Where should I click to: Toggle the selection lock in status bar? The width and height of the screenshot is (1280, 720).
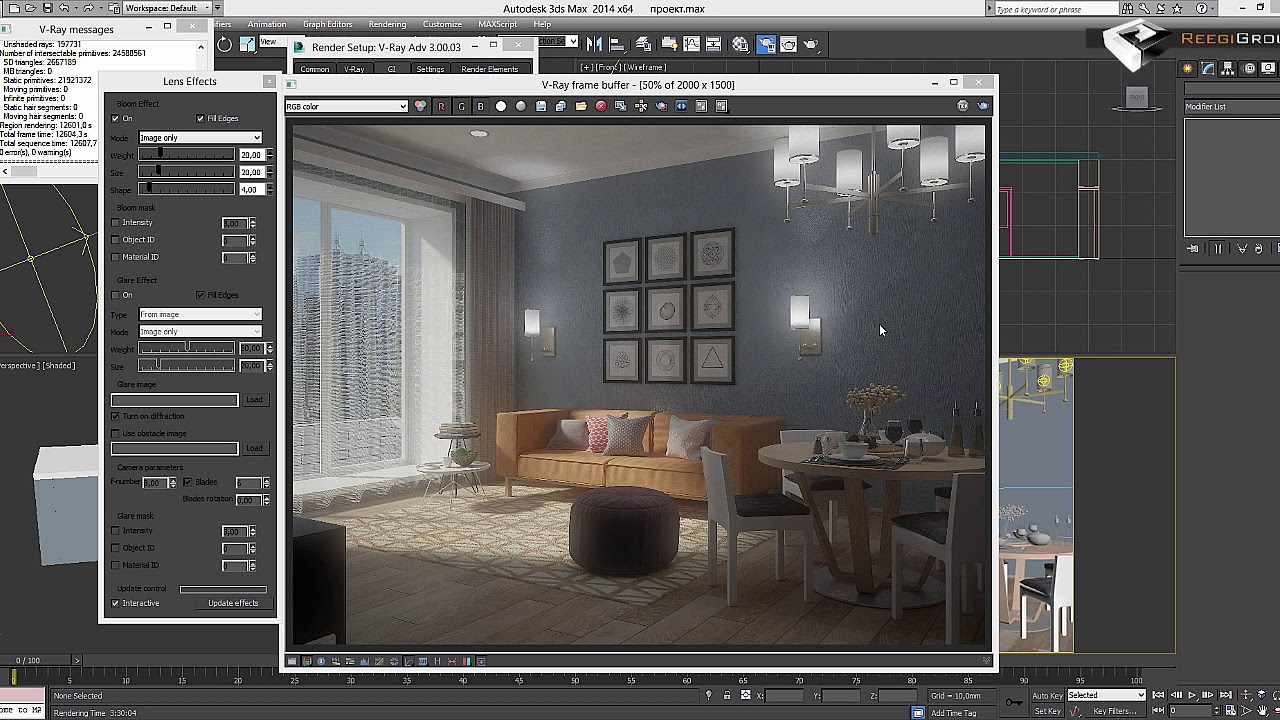[727, 695]
